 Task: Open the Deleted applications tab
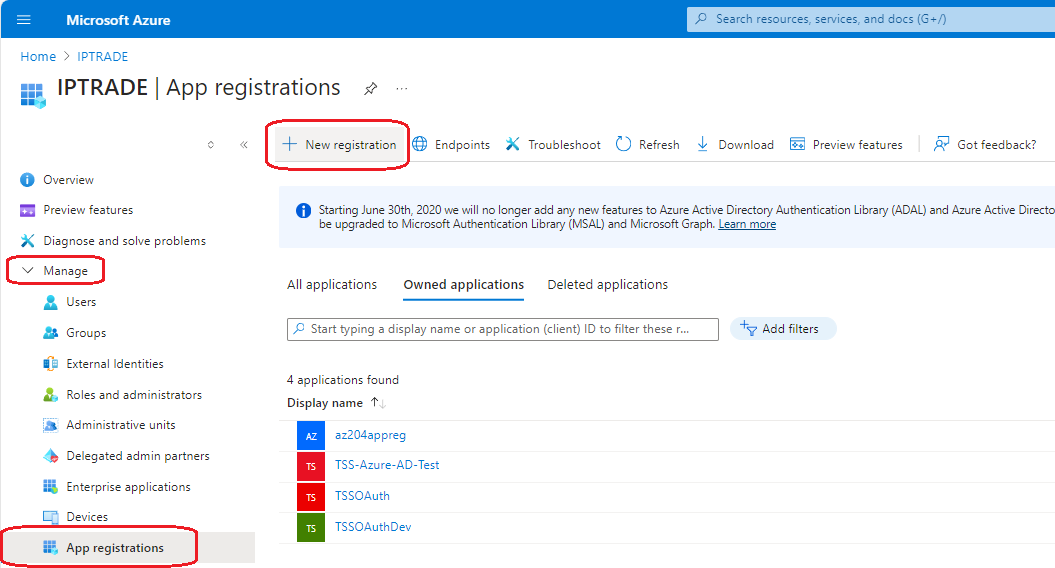tap(608, 285)
